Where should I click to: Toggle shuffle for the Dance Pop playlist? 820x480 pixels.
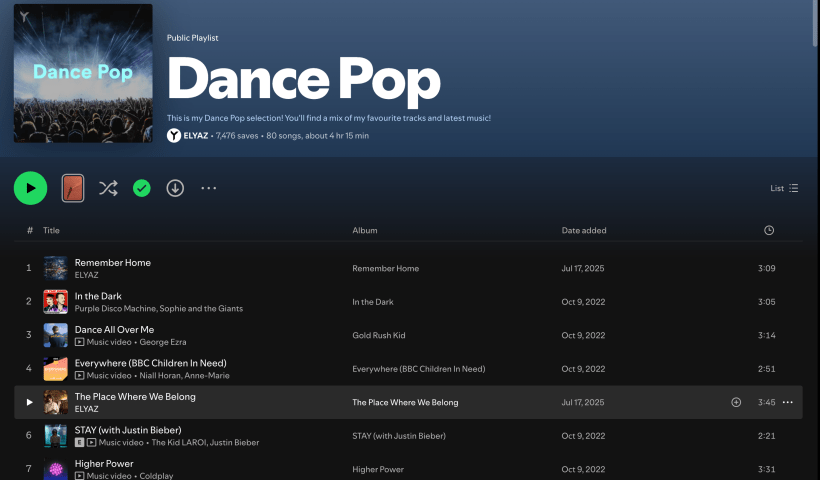click(x=108, y=188)
